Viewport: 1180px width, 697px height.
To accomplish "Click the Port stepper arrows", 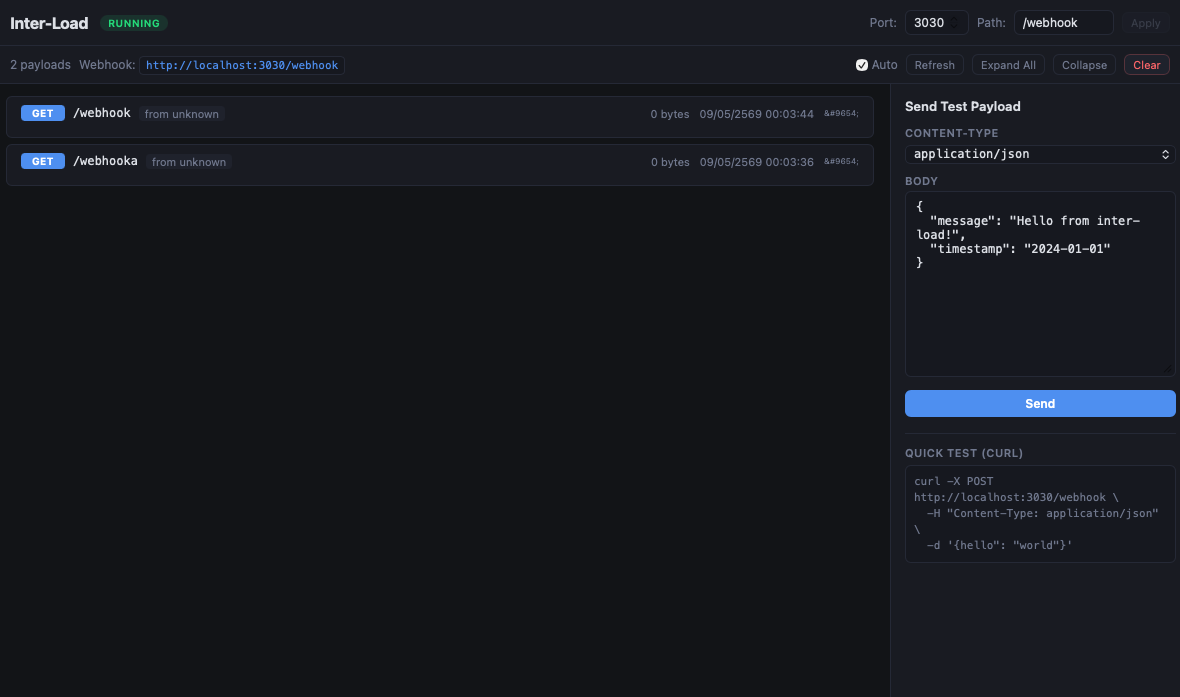I will (954, 23).
